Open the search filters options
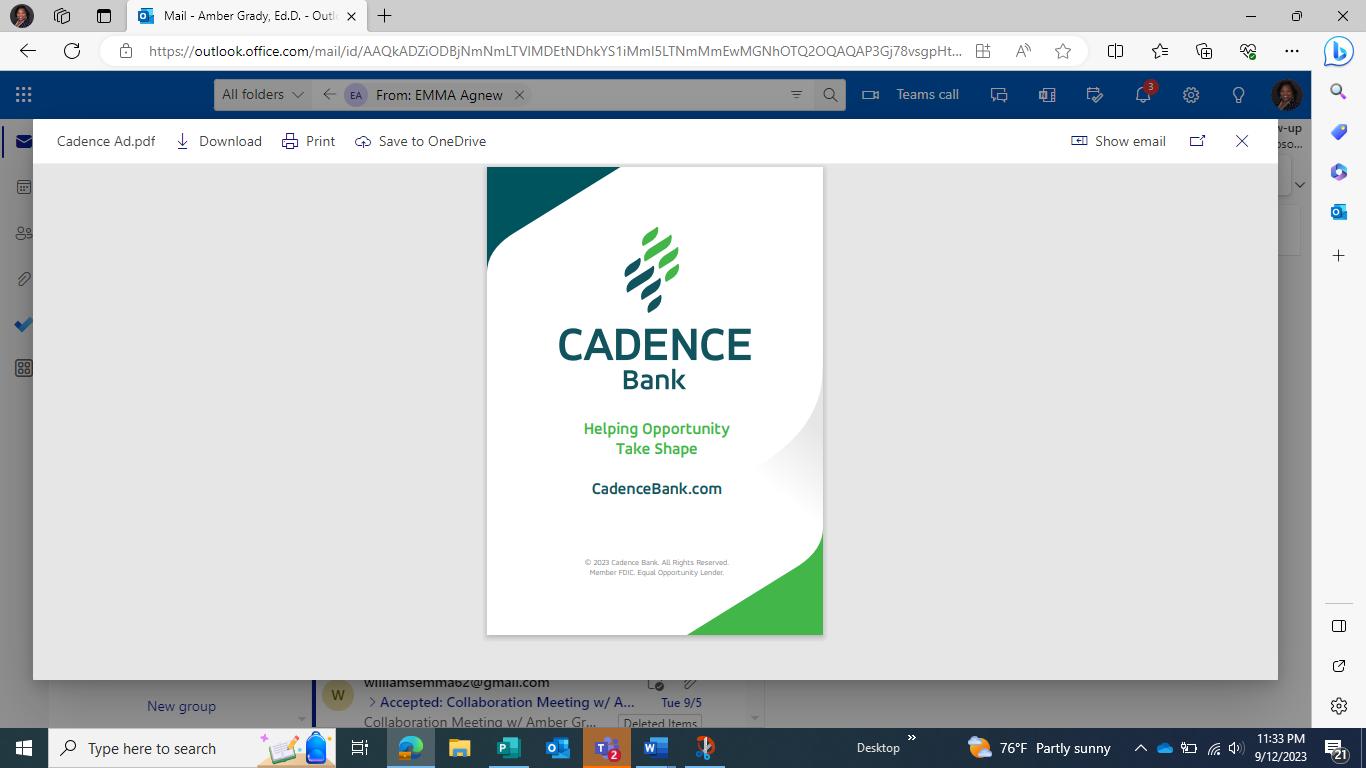1366x768 pixels. pos(796,95)
